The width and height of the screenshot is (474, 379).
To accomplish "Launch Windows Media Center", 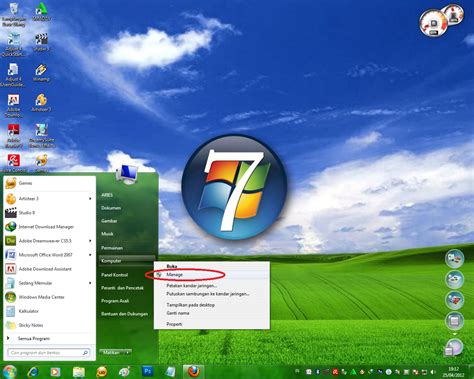I will (x=49, y=297).
